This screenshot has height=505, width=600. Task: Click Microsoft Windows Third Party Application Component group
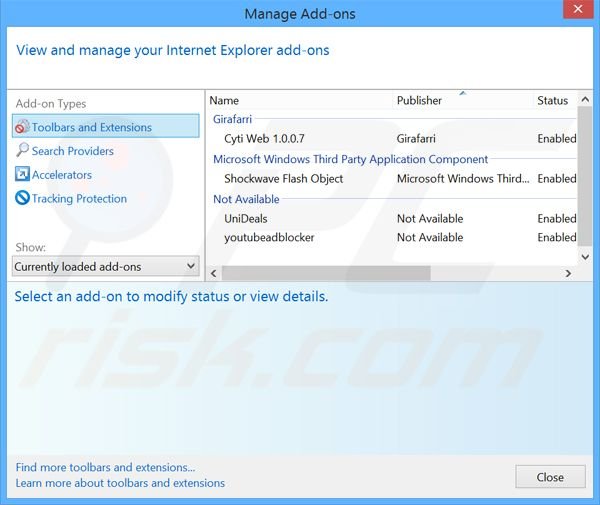point(351,159)
